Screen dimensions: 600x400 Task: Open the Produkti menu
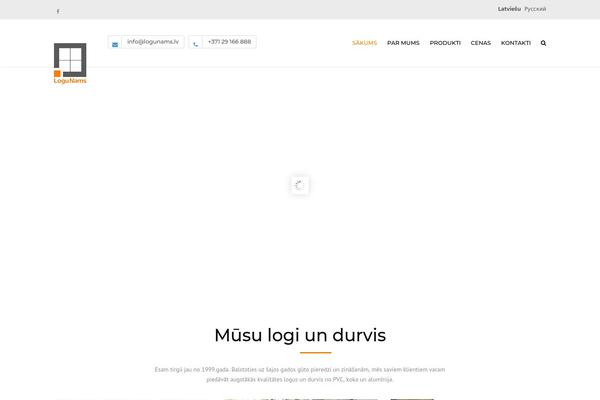(x=445, y=43)
